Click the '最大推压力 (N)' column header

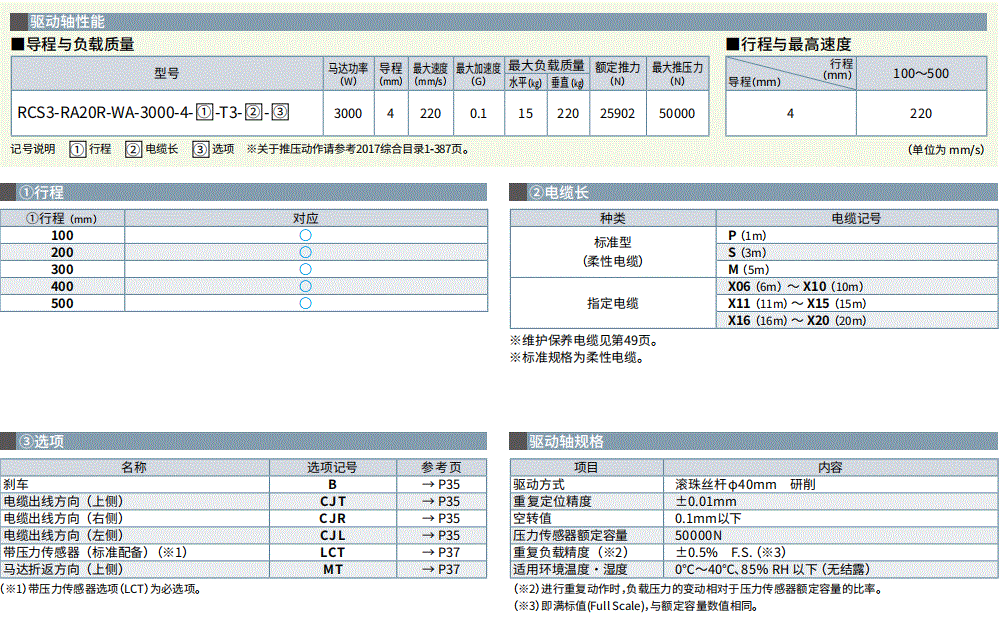677,73
